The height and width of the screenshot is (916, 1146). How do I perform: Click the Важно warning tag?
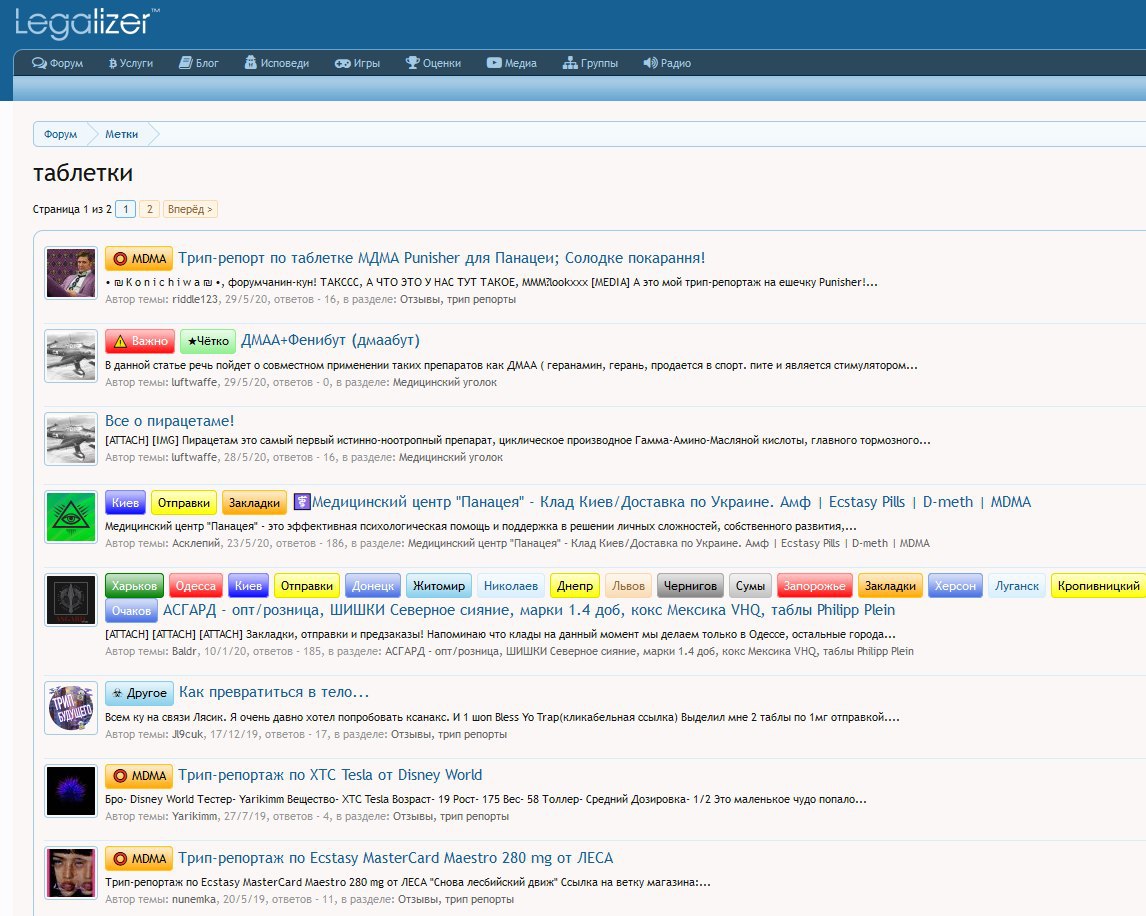(x=140, y=341)
